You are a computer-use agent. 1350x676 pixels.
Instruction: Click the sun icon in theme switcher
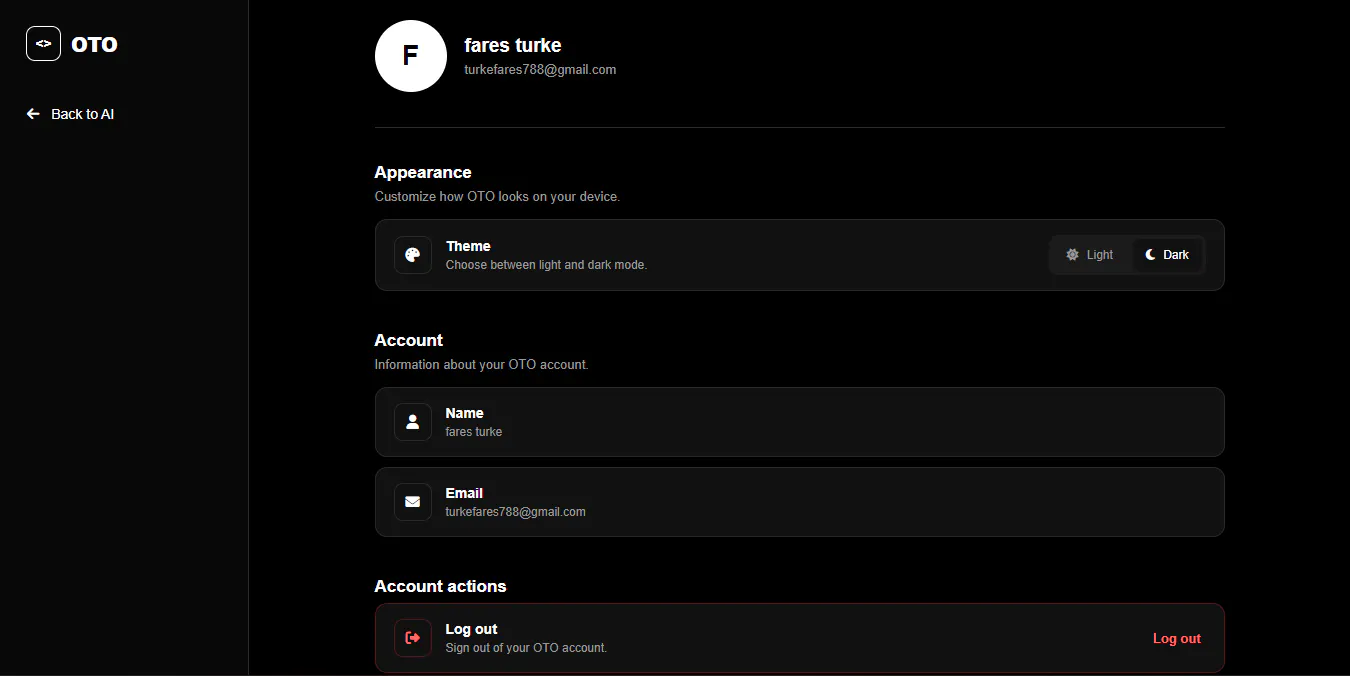1073,255
